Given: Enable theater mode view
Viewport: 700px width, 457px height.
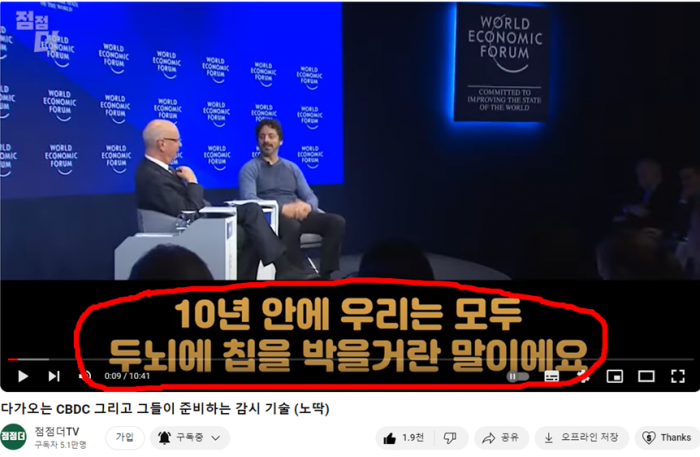Looking at the screenshot, I should pyautogui.click(x=646, y=376).
